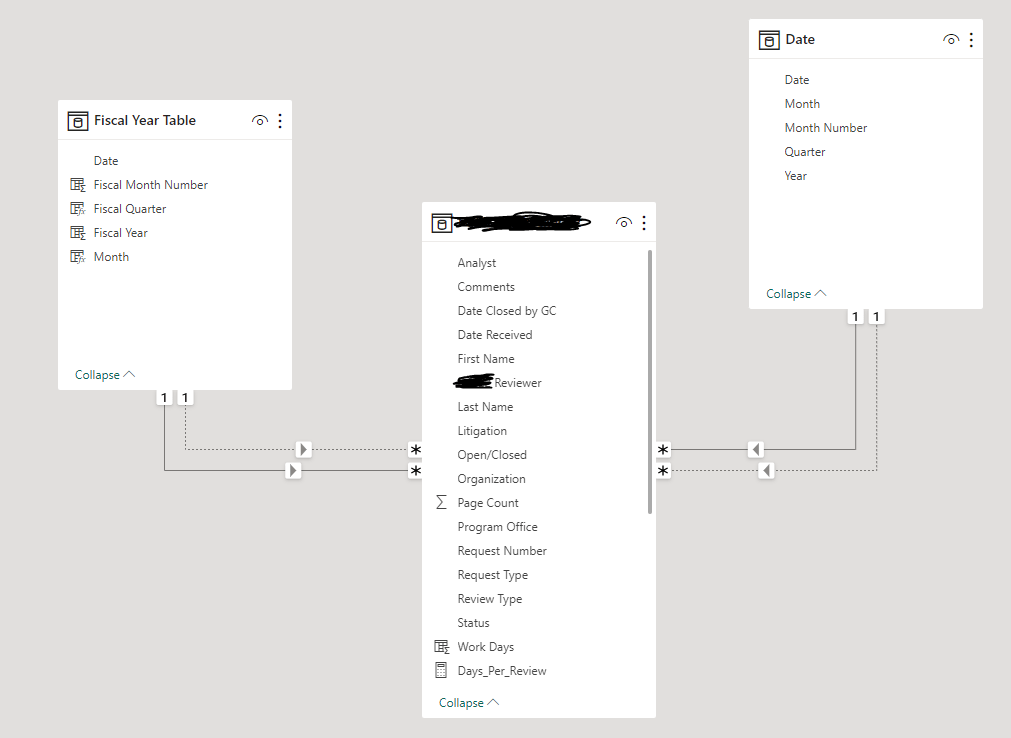Click the table icon on the Date table header
Image resolution: width=1011 pixels, height=738 pixels.
(x=768, y=39)
